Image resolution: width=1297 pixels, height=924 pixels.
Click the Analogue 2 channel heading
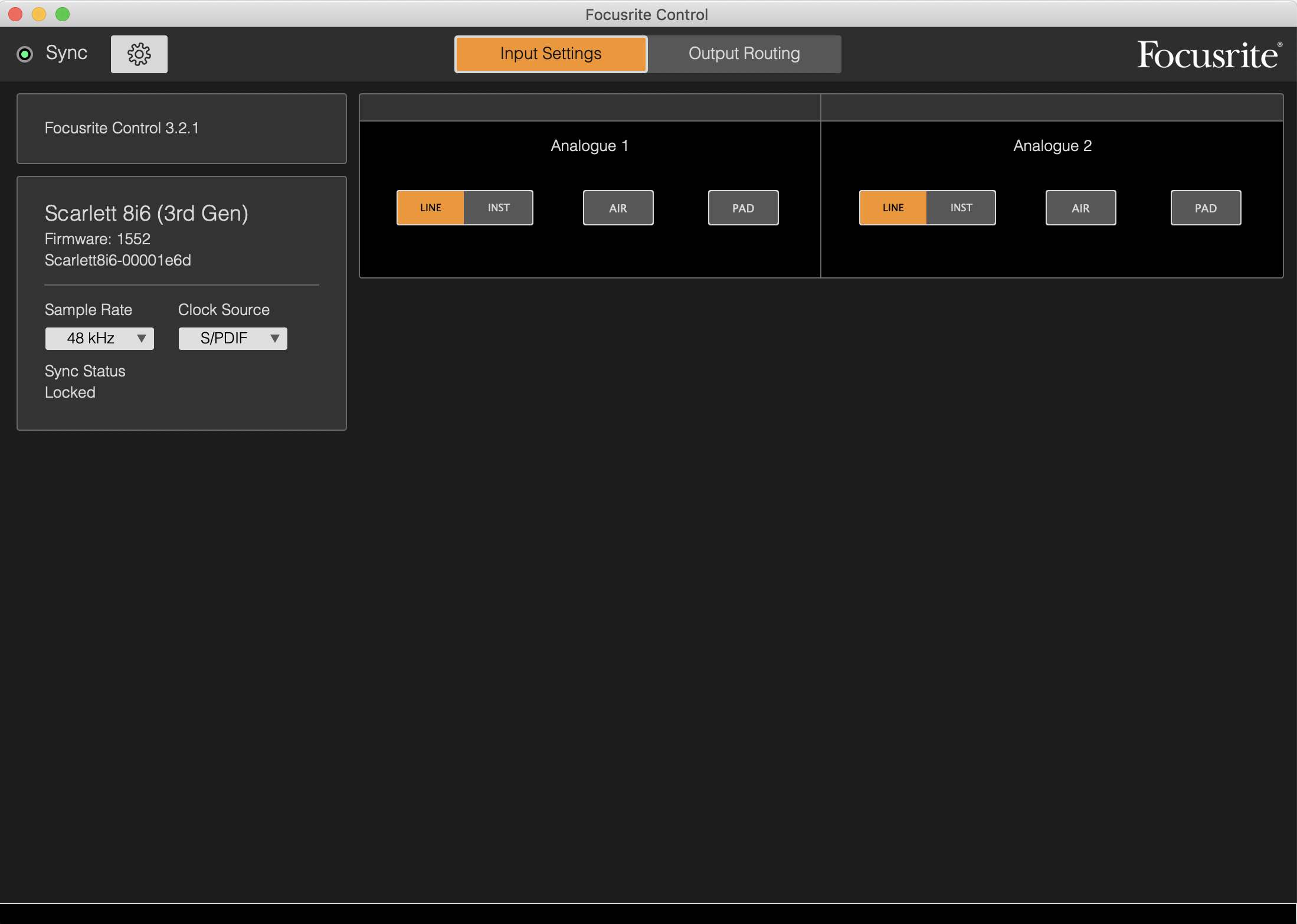(1053, 146)
